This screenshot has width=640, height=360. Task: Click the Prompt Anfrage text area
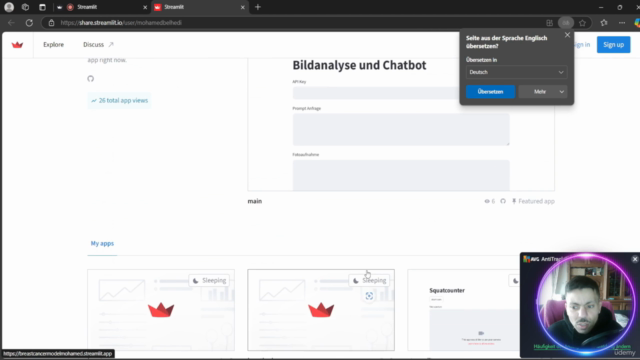pyautogui.click(x=401, y=129)
